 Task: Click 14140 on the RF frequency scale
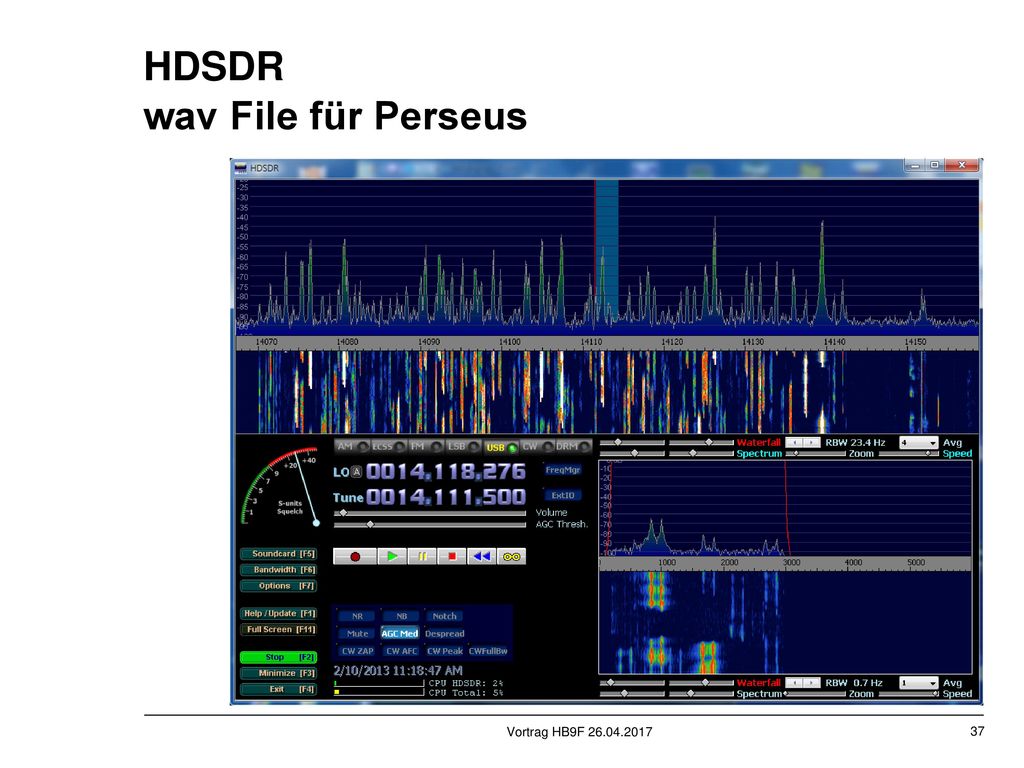coord(834,342)
